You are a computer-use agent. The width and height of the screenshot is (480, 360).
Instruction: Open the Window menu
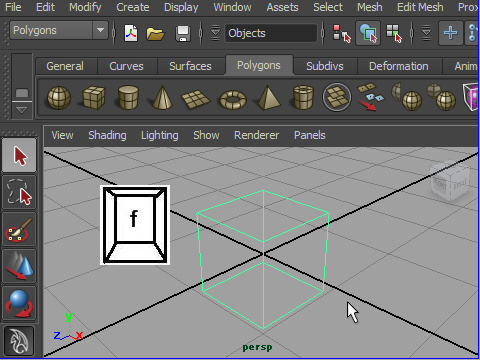coord(232,7)
